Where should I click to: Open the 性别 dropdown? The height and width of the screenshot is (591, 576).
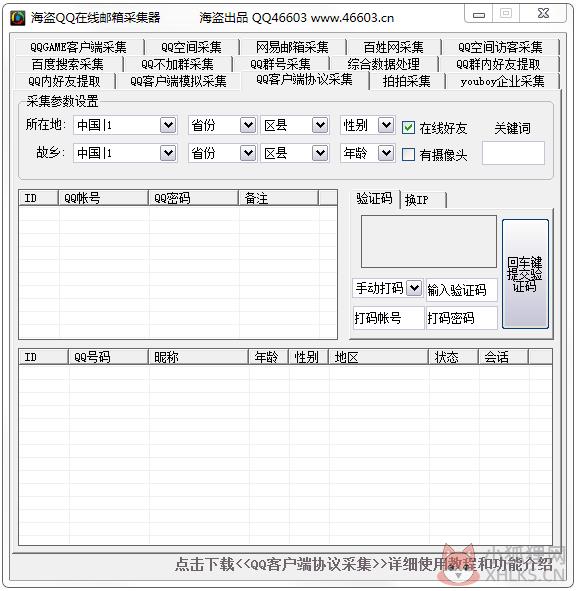click(386, 125)
